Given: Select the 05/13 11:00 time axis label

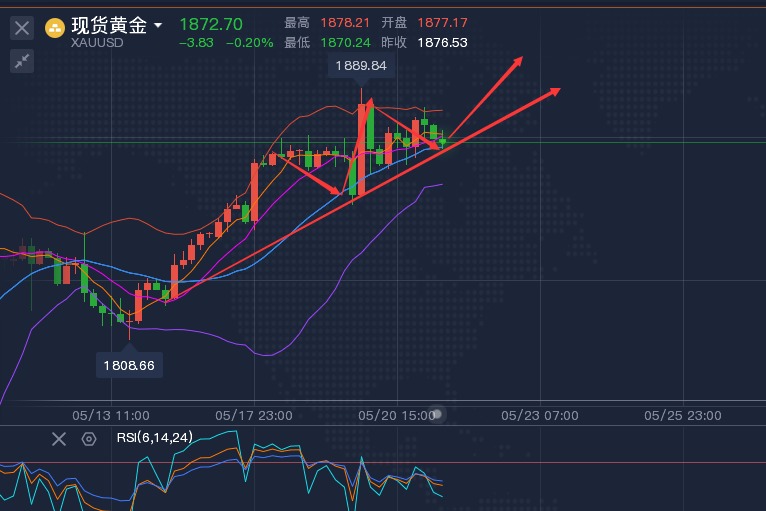Looking at the screenshot, I should pos(112,415).
